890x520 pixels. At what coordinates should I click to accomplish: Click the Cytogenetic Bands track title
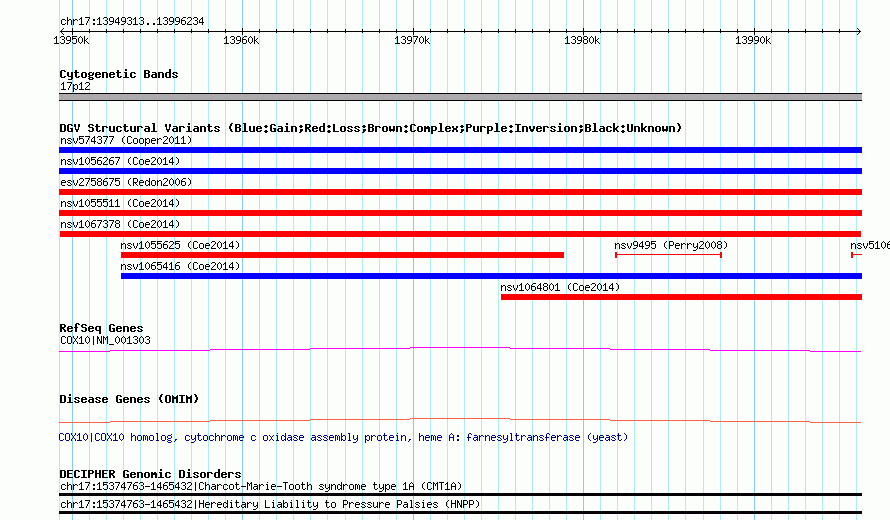pyautogui.click(x=119, y=74)
